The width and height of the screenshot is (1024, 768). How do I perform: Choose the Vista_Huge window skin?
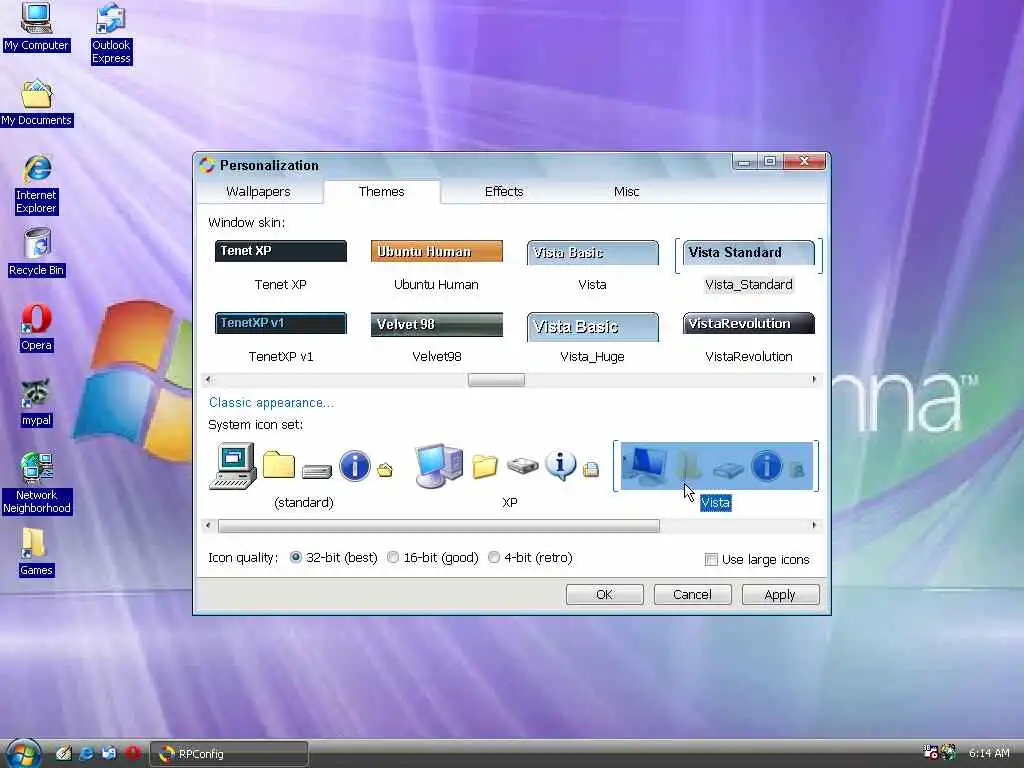pos(592,338)
